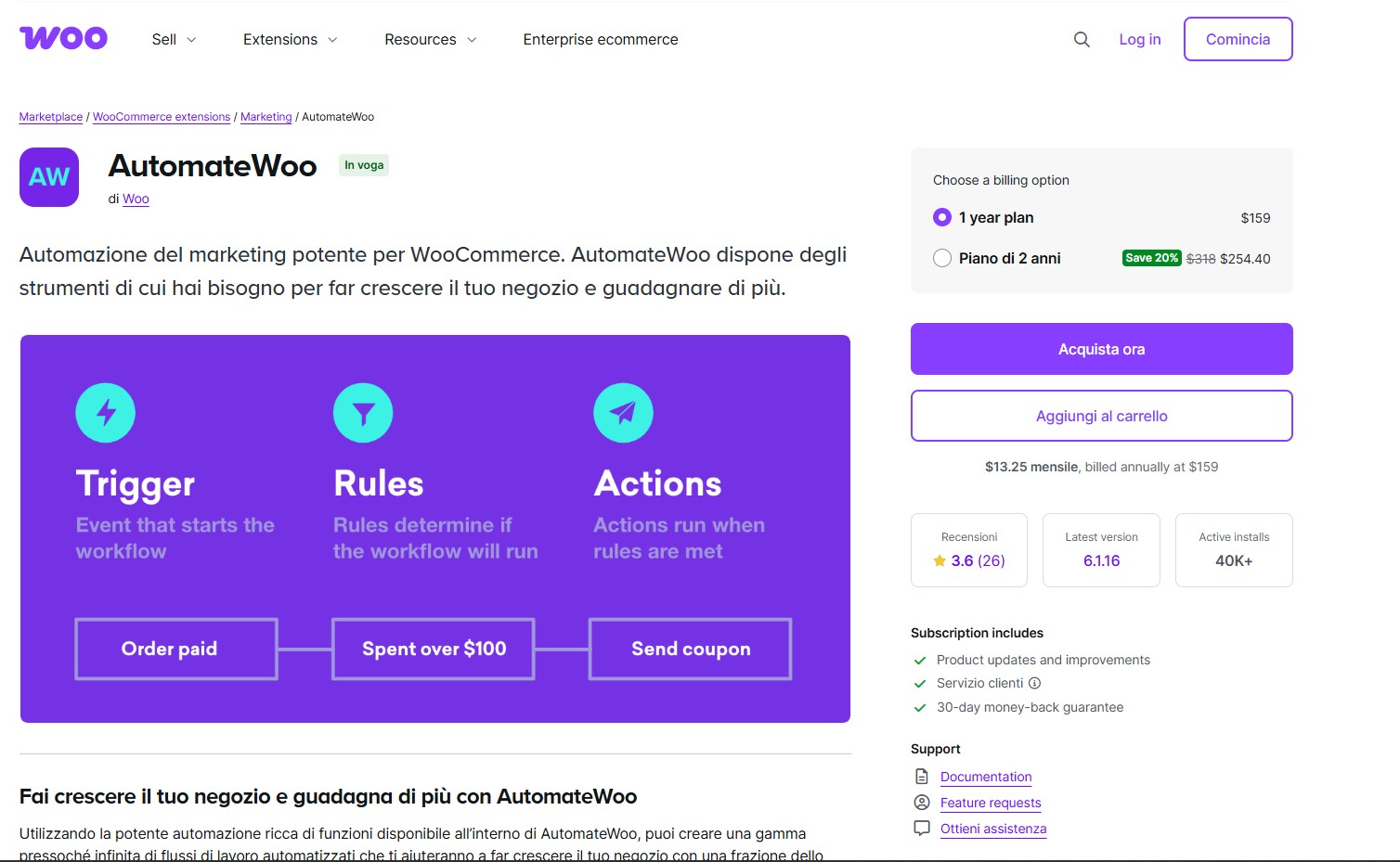
Task: Click the Acquista ora button
Action: coord(1102,349)
